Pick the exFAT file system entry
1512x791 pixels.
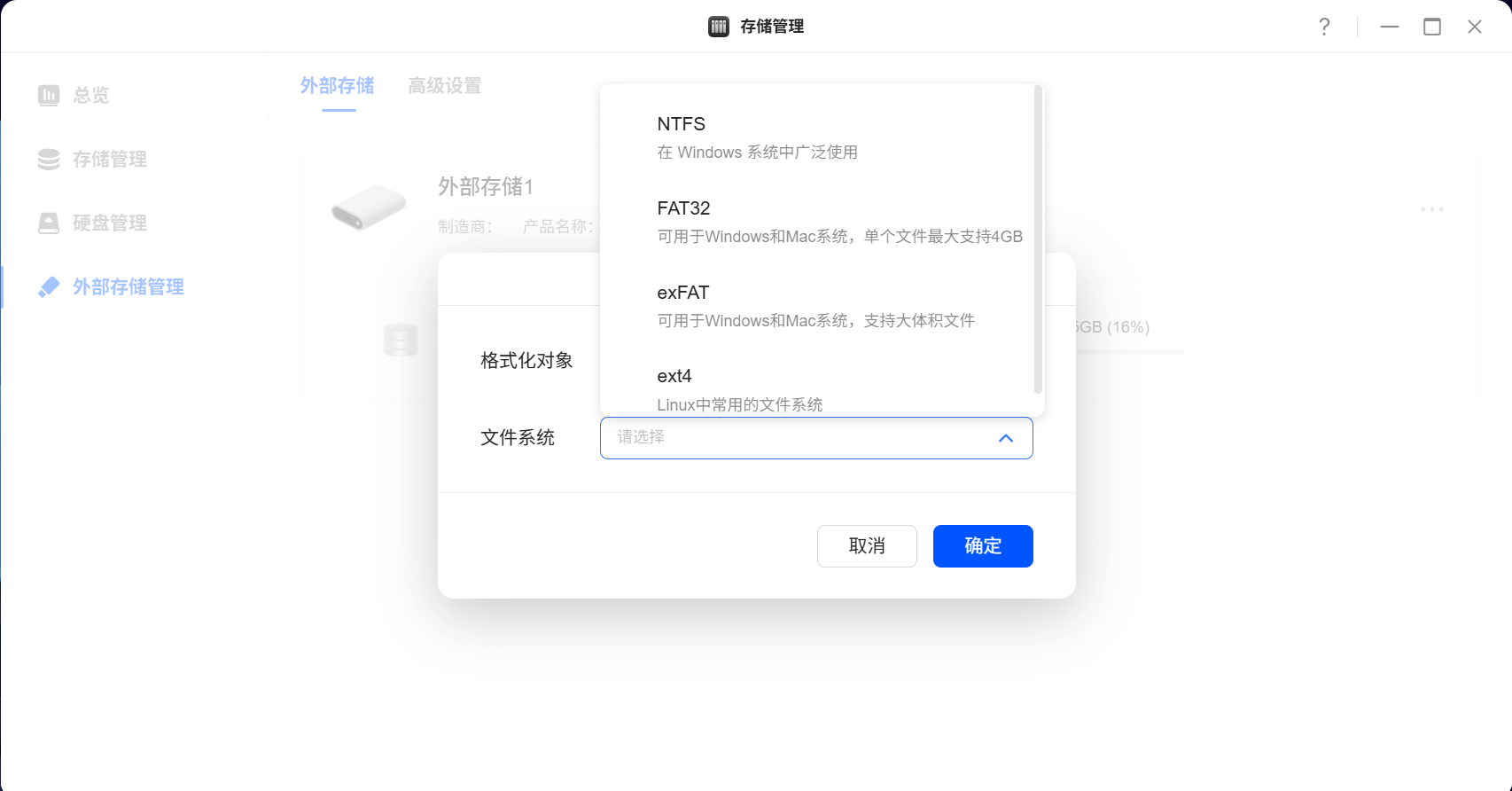point(817,306)
